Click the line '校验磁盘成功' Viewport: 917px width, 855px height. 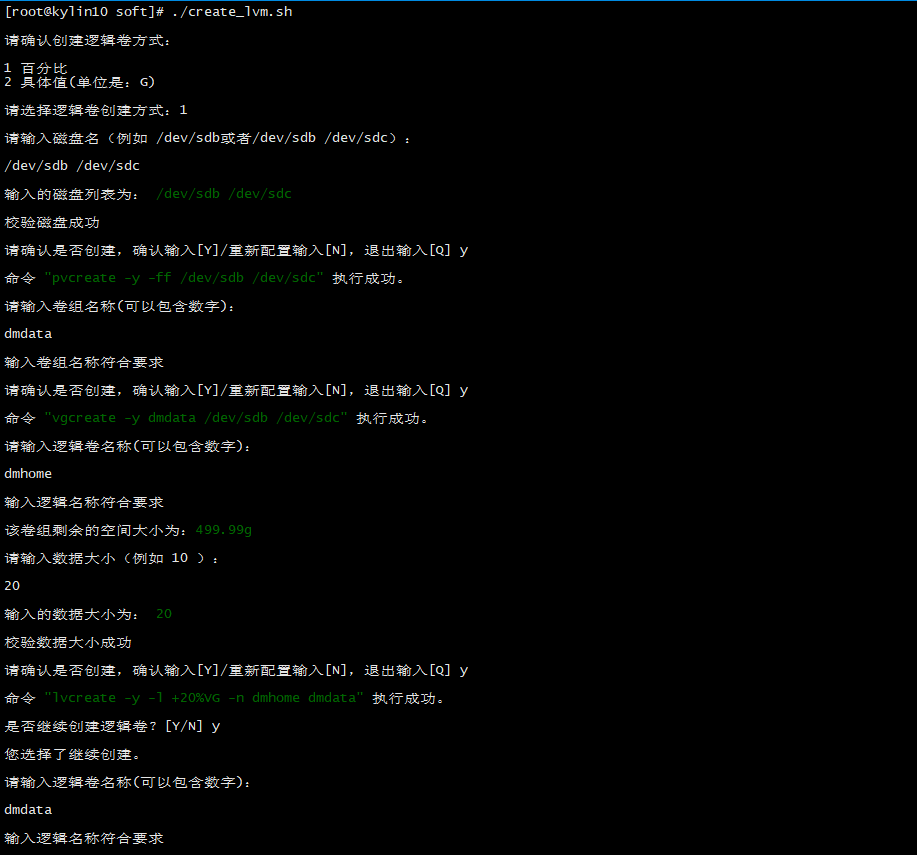[x=52, y=222]
